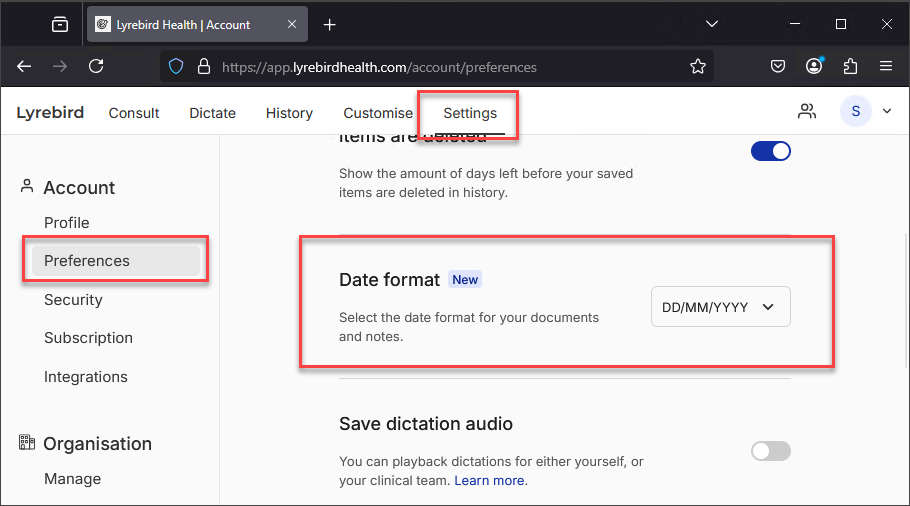Viewport: 910px width, 506px height.
Task: Close the Lyrebird Health tab
Action: (x=292, y=24)
